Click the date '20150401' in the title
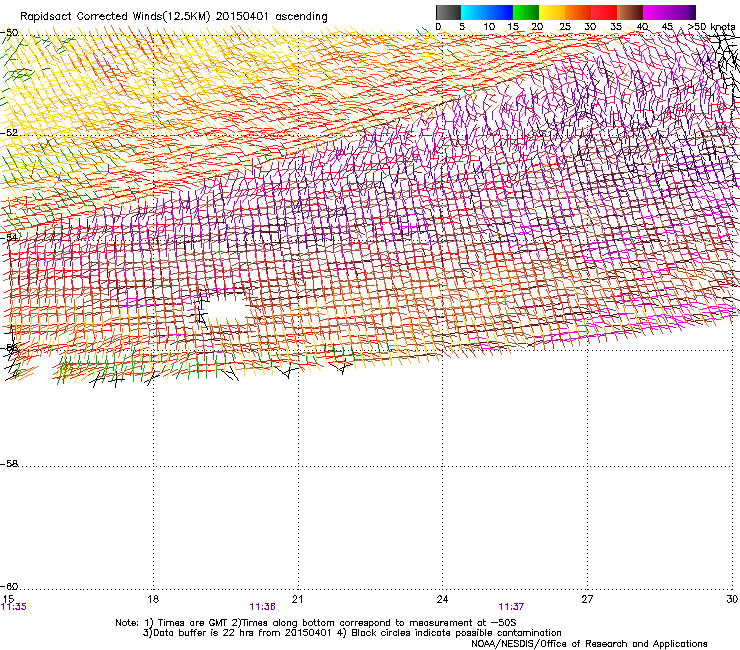The image size is (740, 650). point(242,16)
